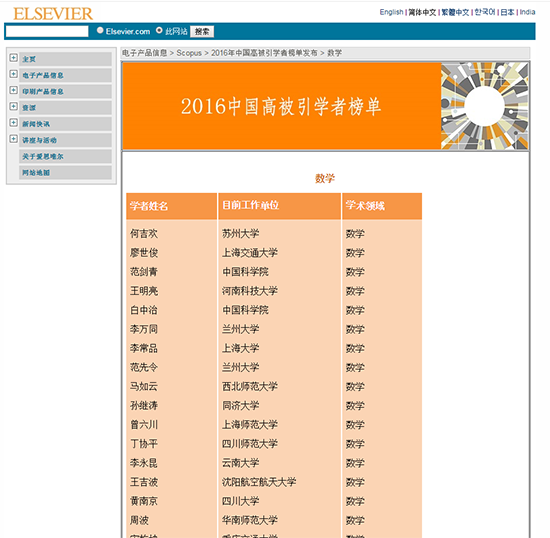
Task: Click the banner sunburst graphic
Action: [x=484, y=106]
